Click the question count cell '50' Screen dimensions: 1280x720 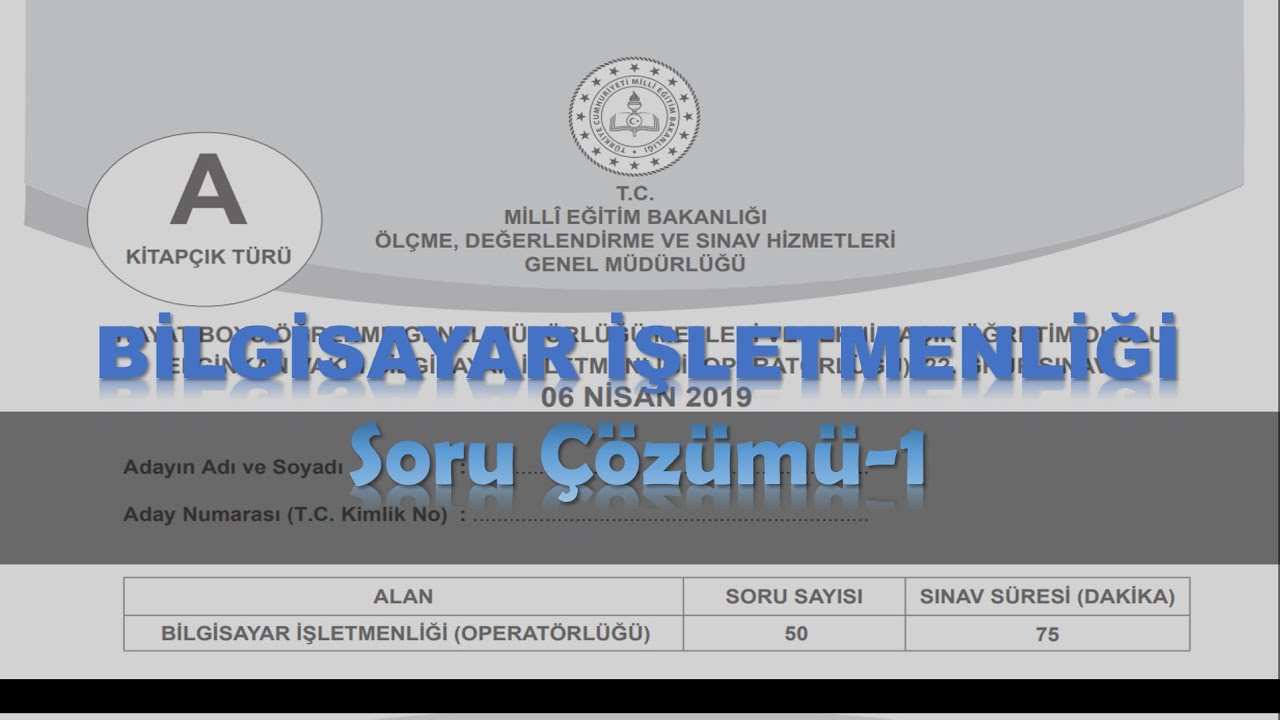(x=796, y=634)
